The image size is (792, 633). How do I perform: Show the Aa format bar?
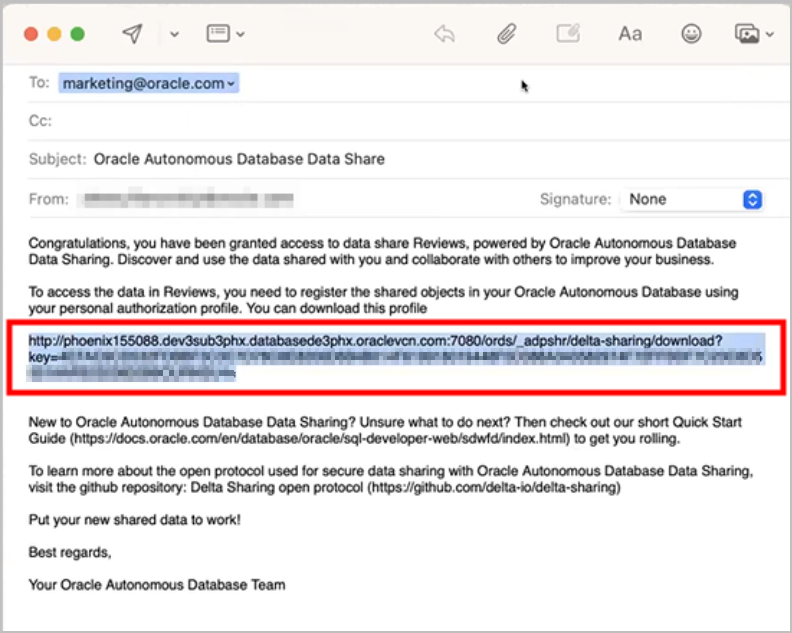[x=630, y=34]
